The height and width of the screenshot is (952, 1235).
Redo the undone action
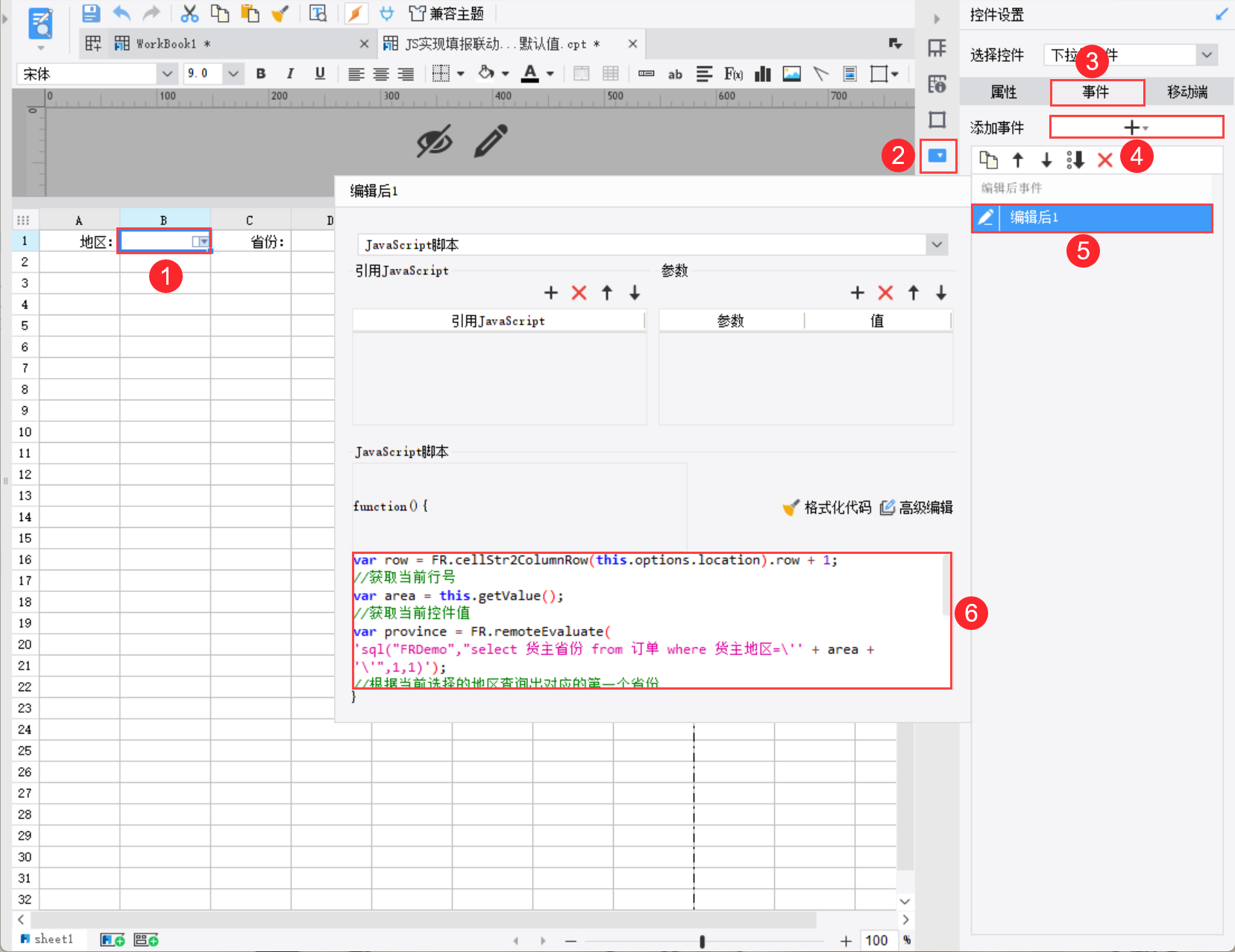click(152, 13)
